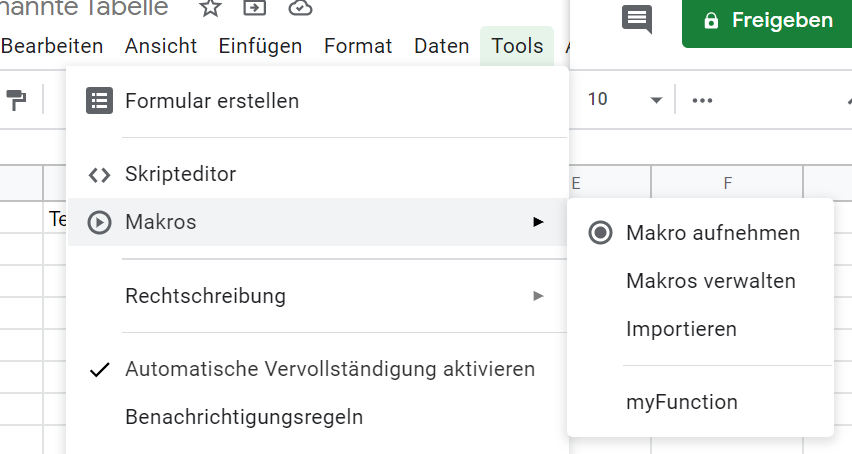Expand the Rechtschreibung submenu arrow

538,296
